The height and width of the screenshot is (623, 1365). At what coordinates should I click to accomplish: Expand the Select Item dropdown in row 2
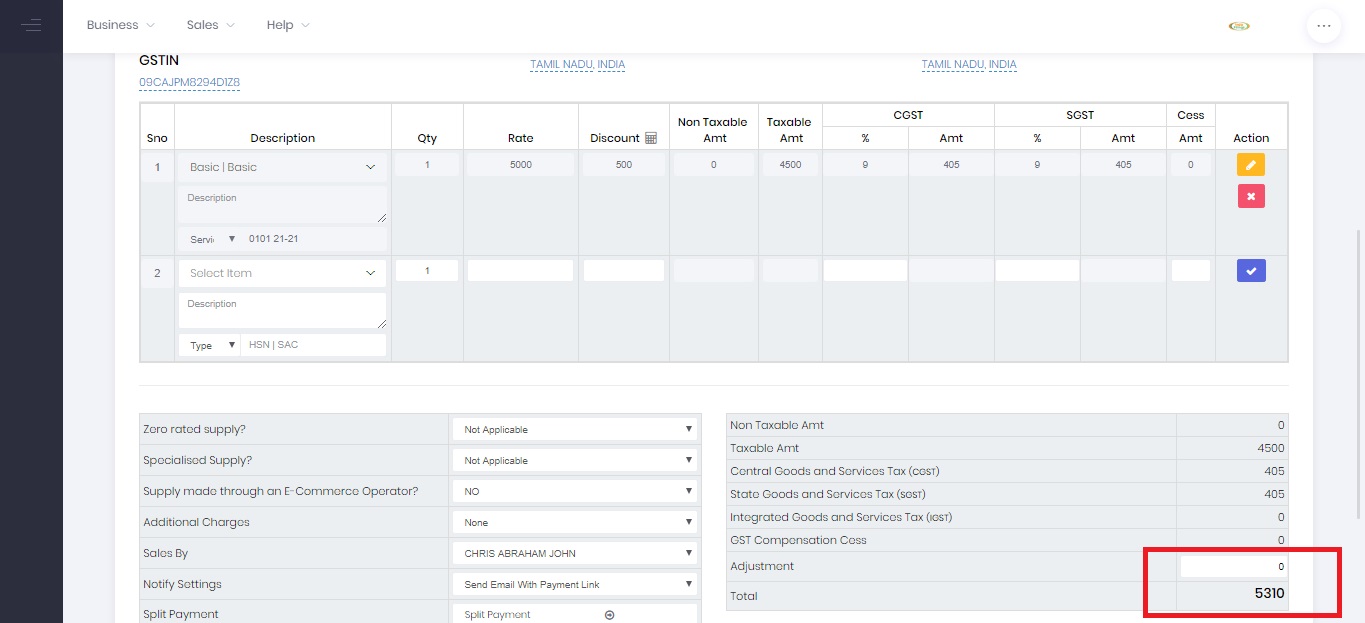pos(282,273)
